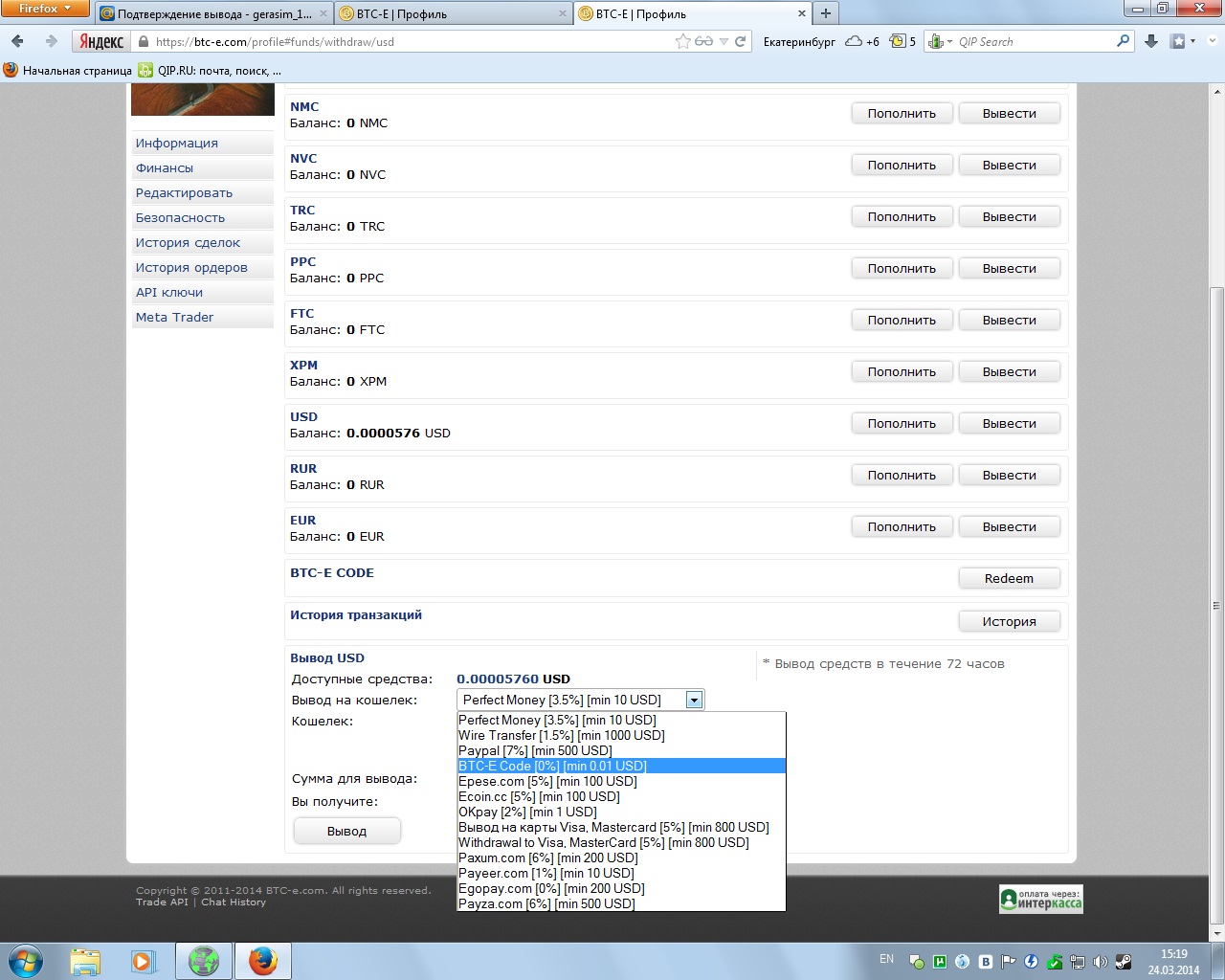The height and width of the screenshot is (980, 1225).
Task: Choose Payza.com [6%] option
Action: click(x=621, y=903)
